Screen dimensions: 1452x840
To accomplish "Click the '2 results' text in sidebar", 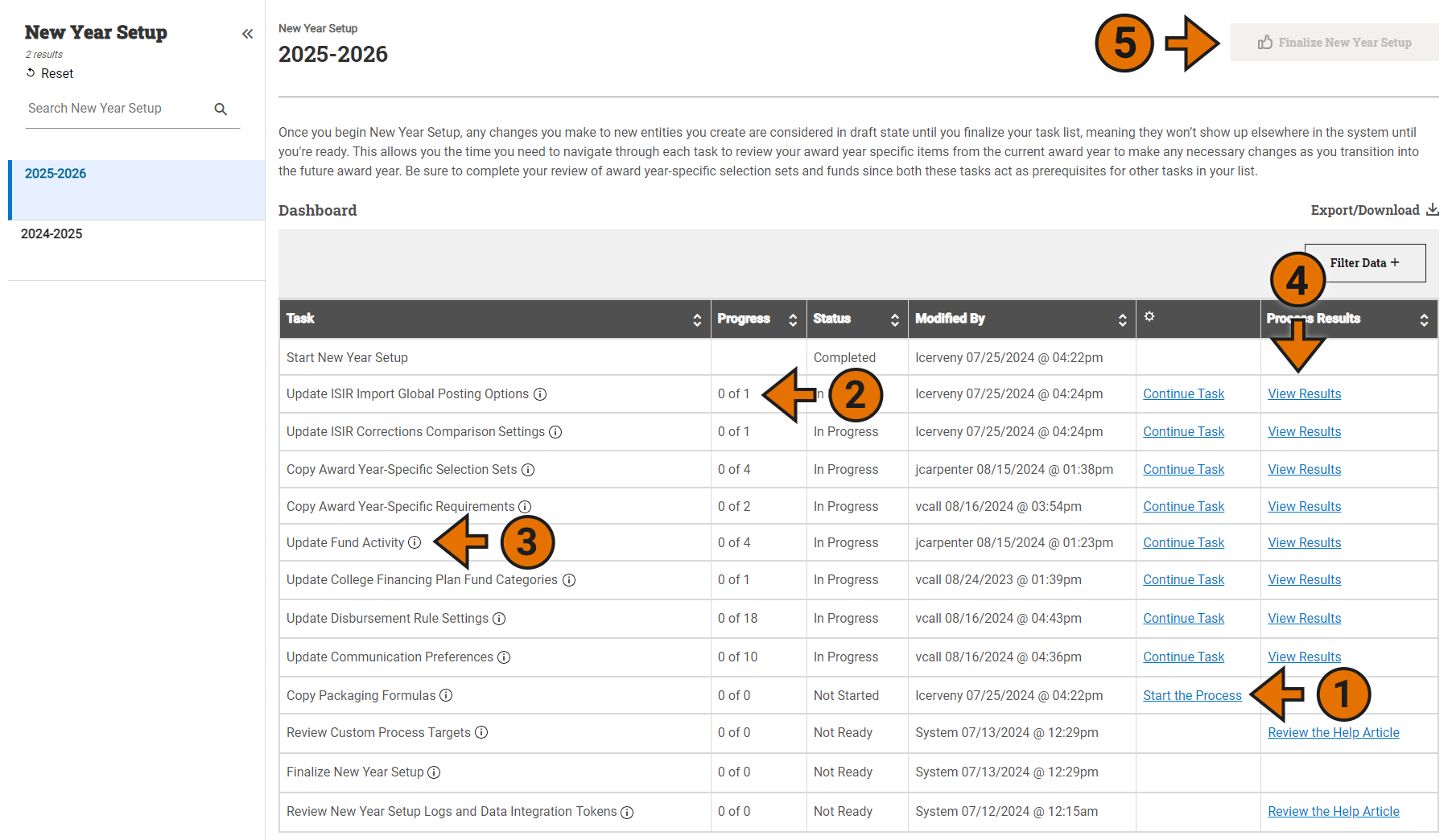I will coord(44,55).
